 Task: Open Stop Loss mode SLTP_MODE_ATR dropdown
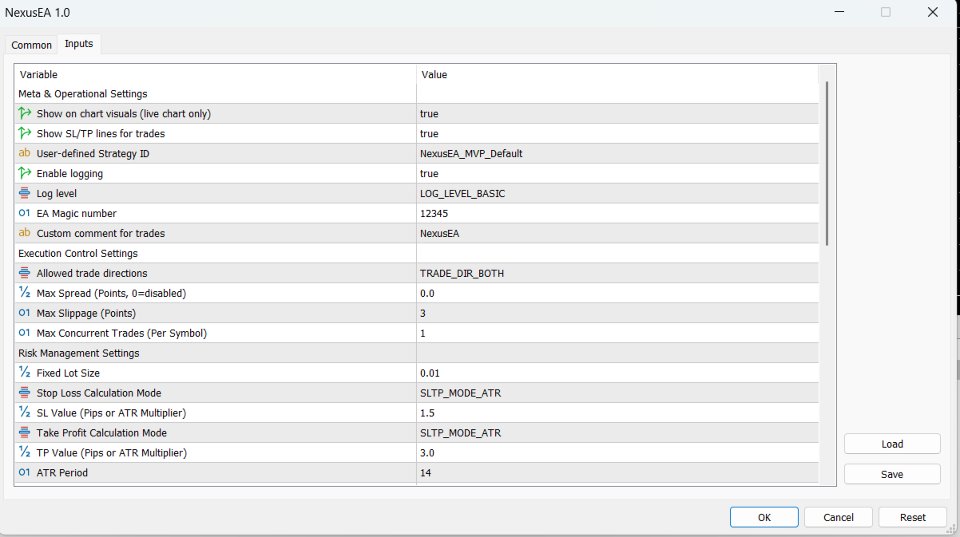point(617,392)
